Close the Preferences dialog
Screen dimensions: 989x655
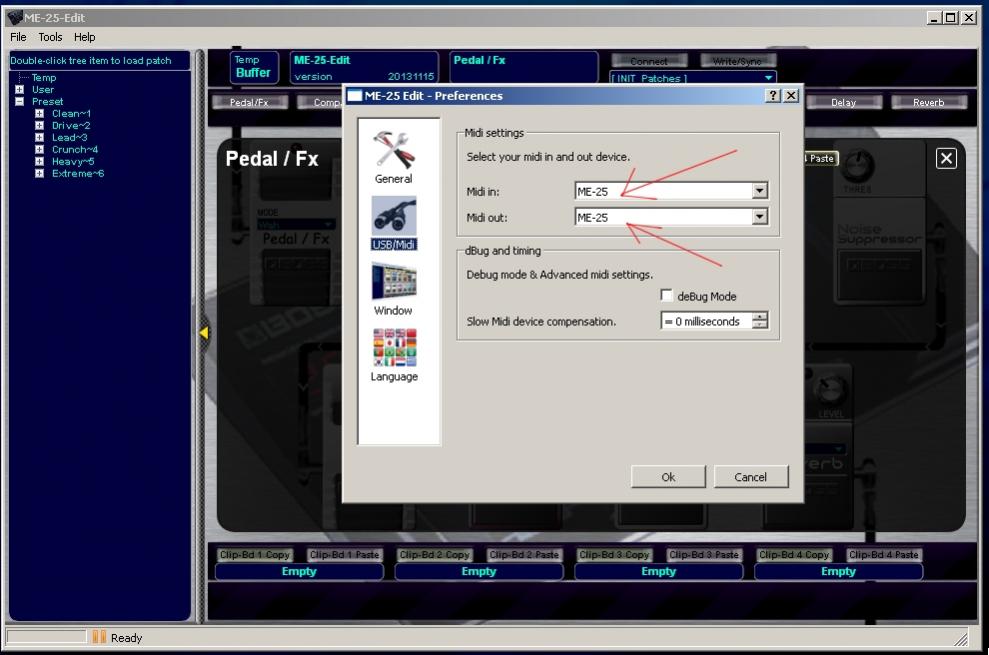point(791,95)
